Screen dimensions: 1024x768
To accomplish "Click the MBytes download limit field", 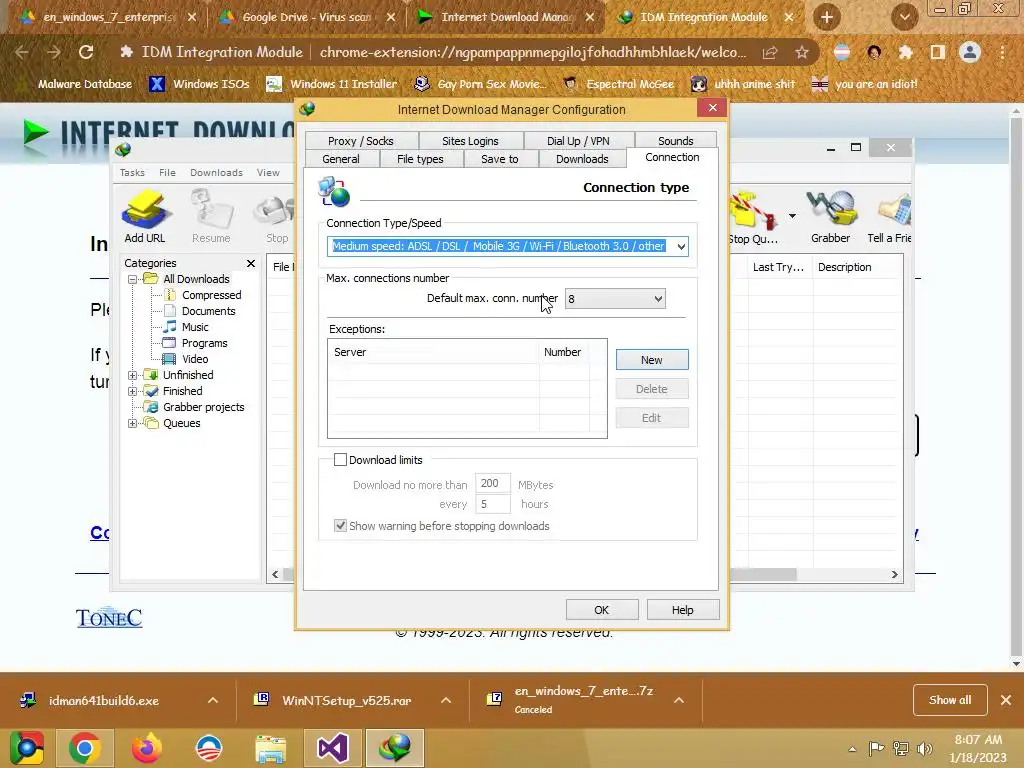I will click(x=492, y=483).
